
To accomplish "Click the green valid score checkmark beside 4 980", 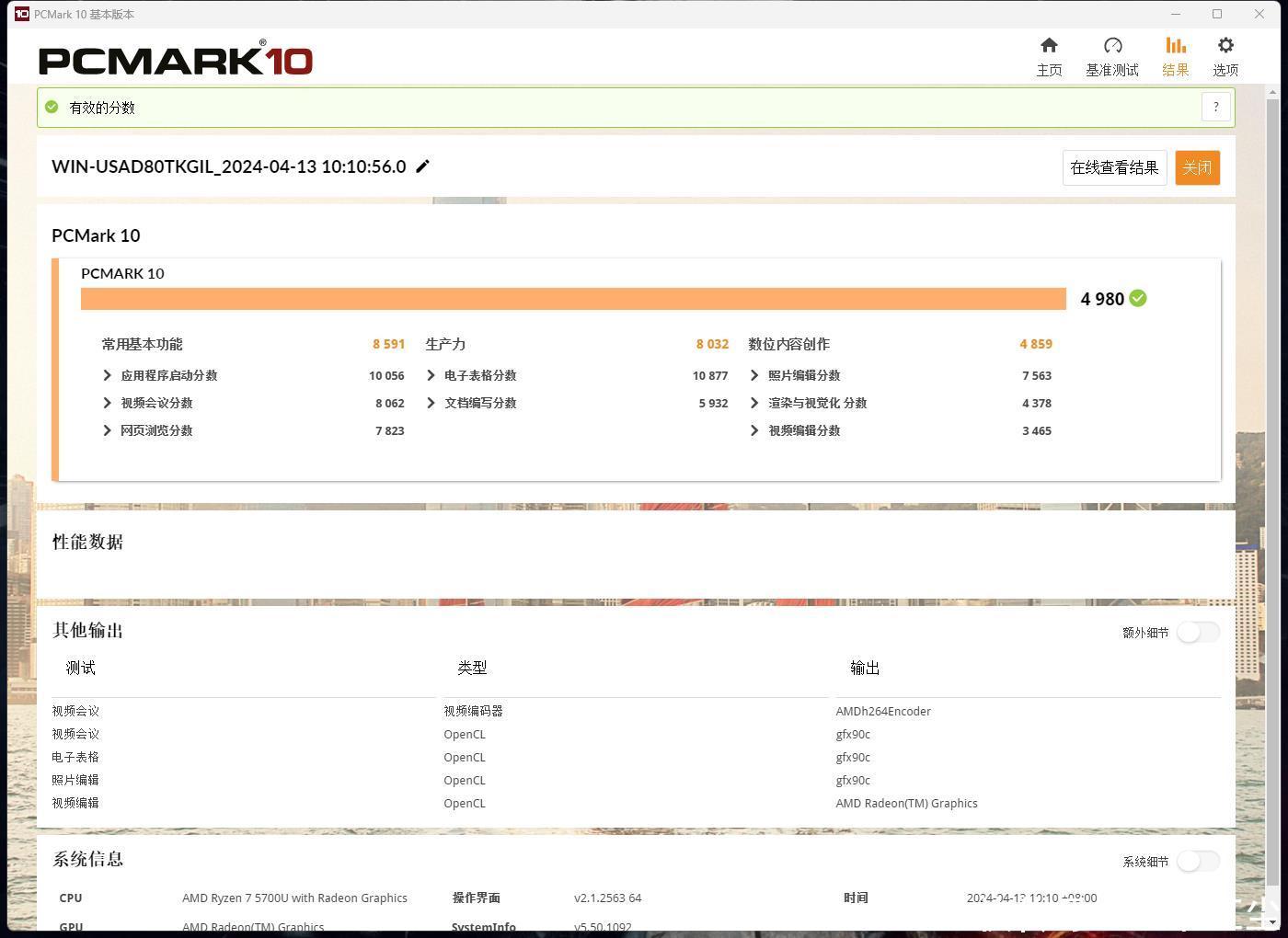I will (1138, 299).
